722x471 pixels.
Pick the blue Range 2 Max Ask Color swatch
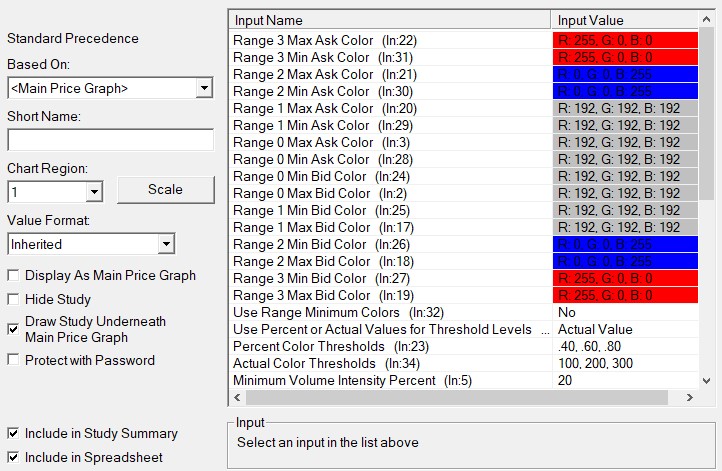624,74
